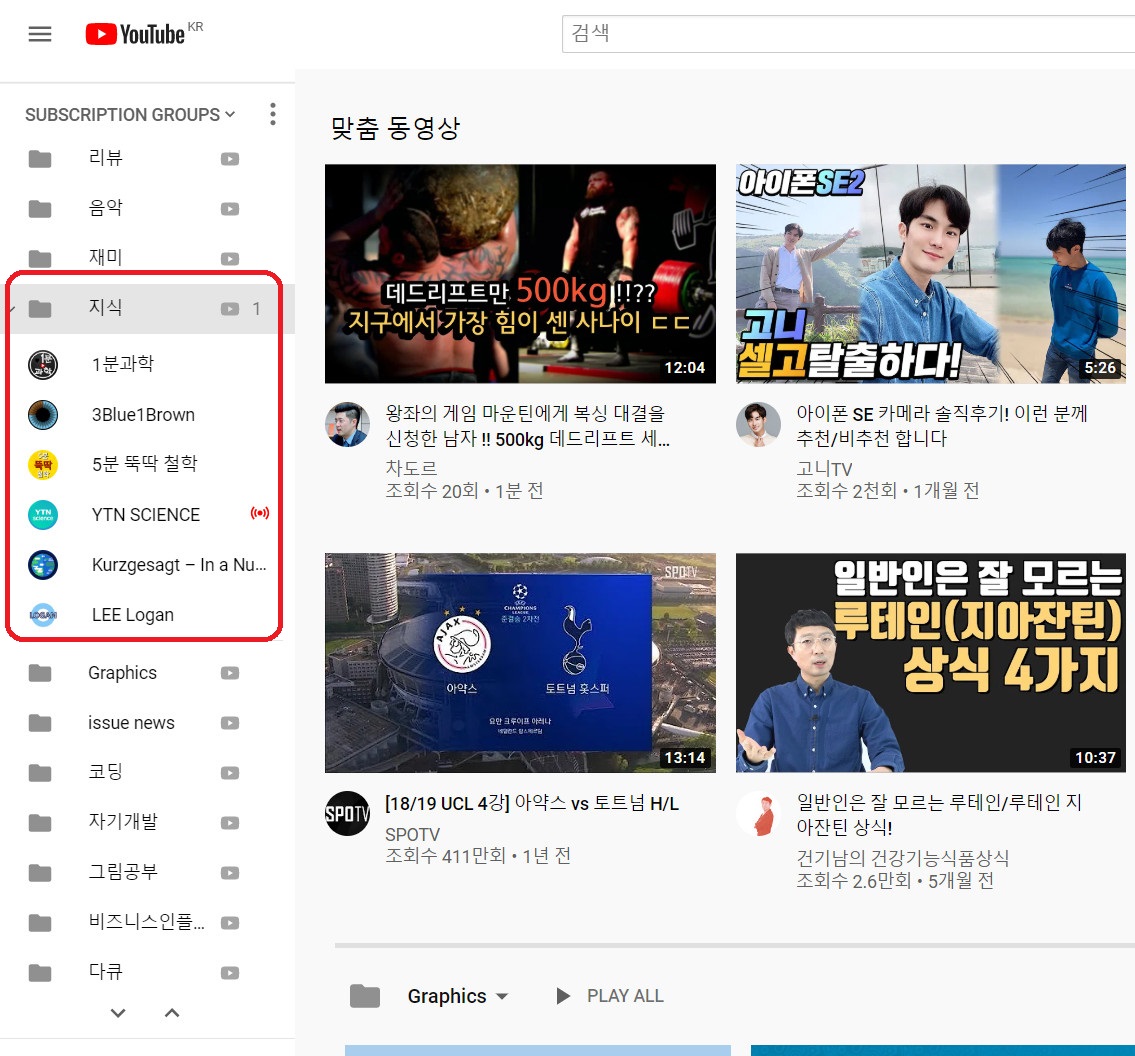Open Kurzgesagt – In a Nu... channel link
Image resolution: width=1135 pixels, height=1056 pixels.
point(179,565)
